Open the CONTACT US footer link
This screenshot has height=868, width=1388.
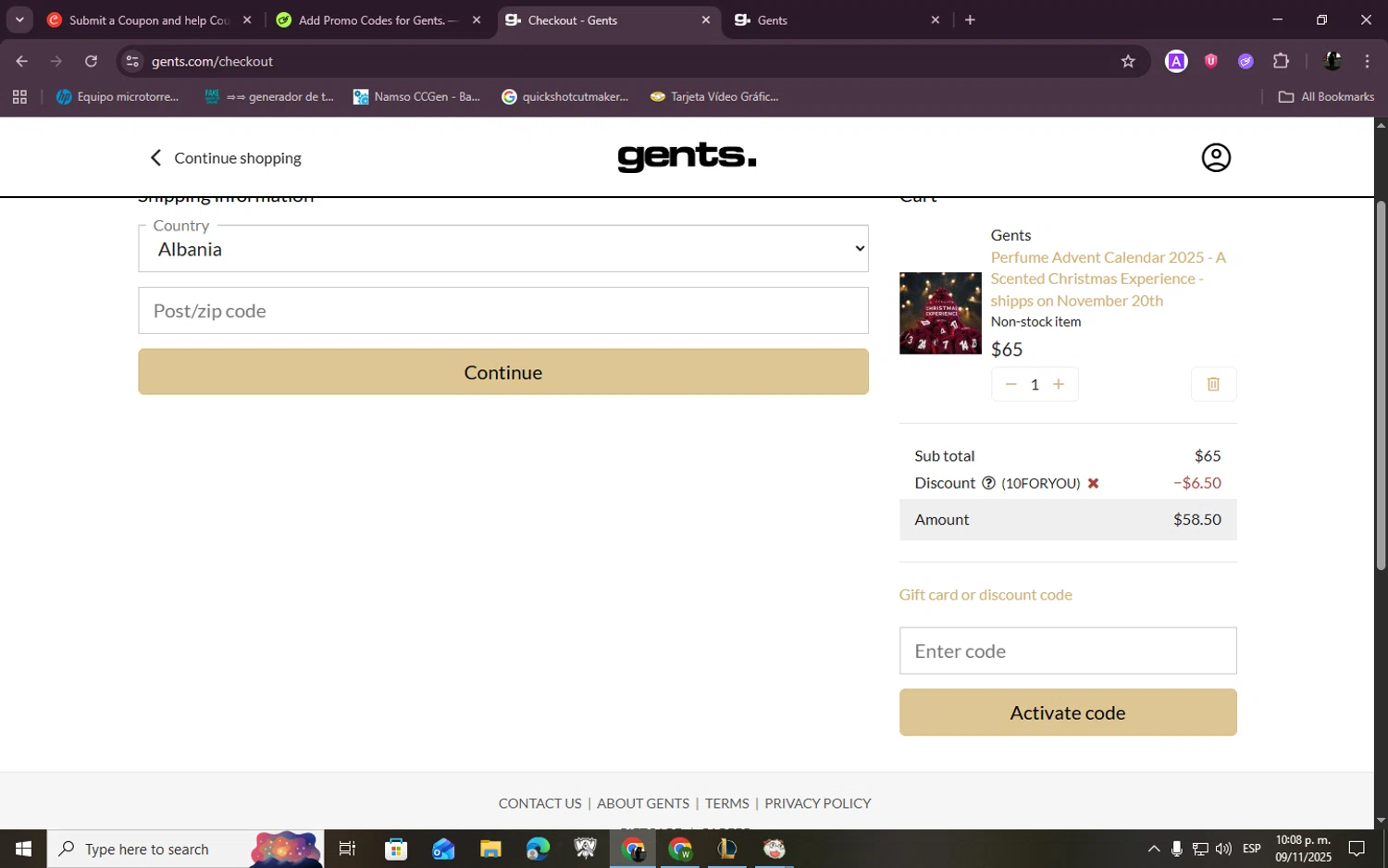tap(539, 803)
